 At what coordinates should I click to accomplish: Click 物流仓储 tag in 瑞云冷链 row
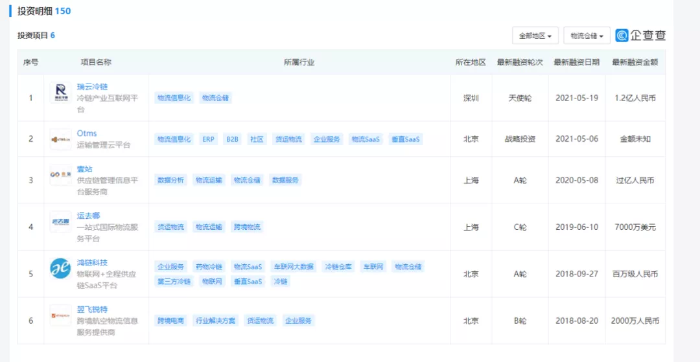[215, 98]
